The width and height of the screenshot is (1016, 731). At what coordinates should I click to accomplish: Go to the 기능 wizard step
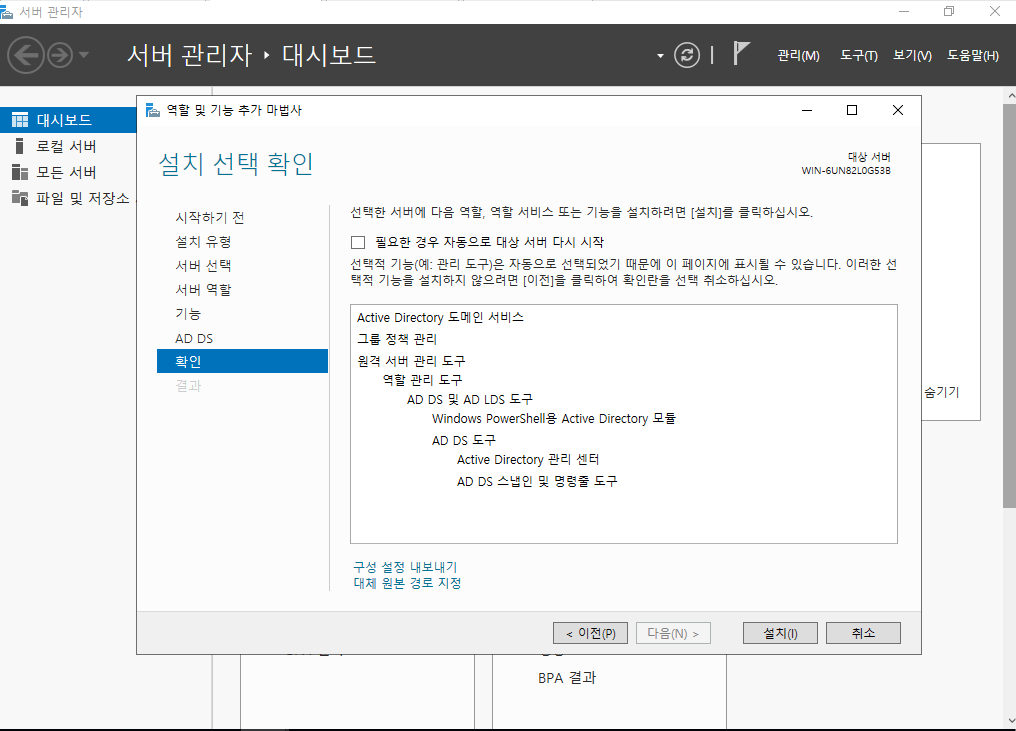[x=188, y=314]
